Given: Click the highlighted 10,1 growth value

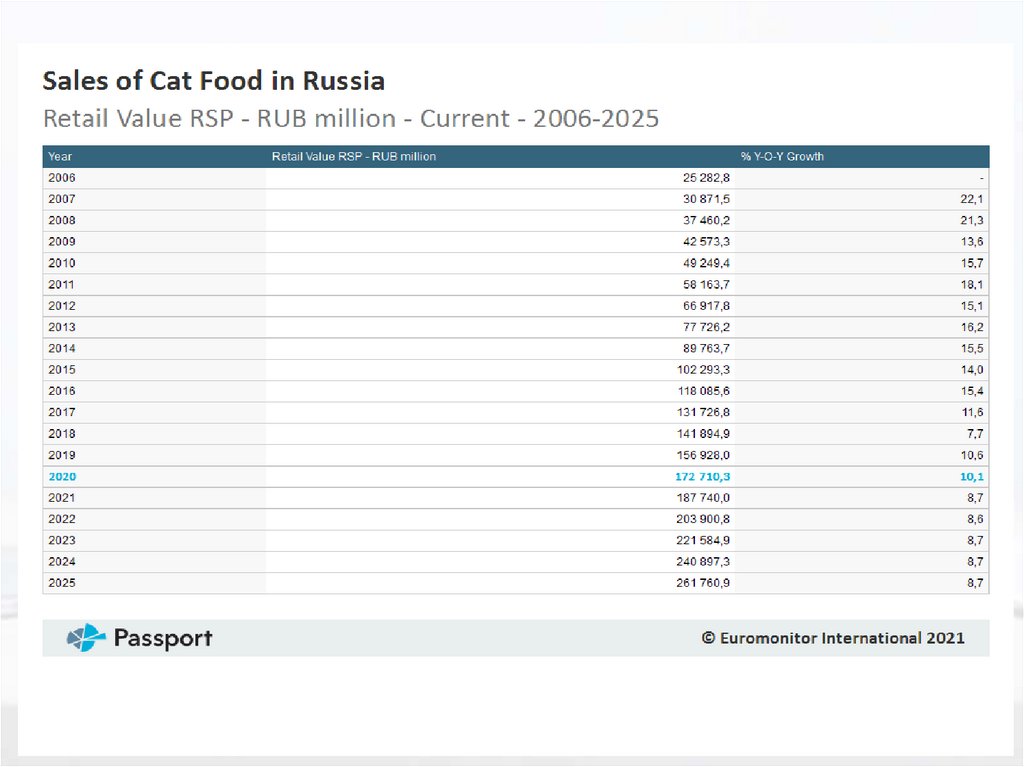Looking at the screenshot, I should point(972,476).
